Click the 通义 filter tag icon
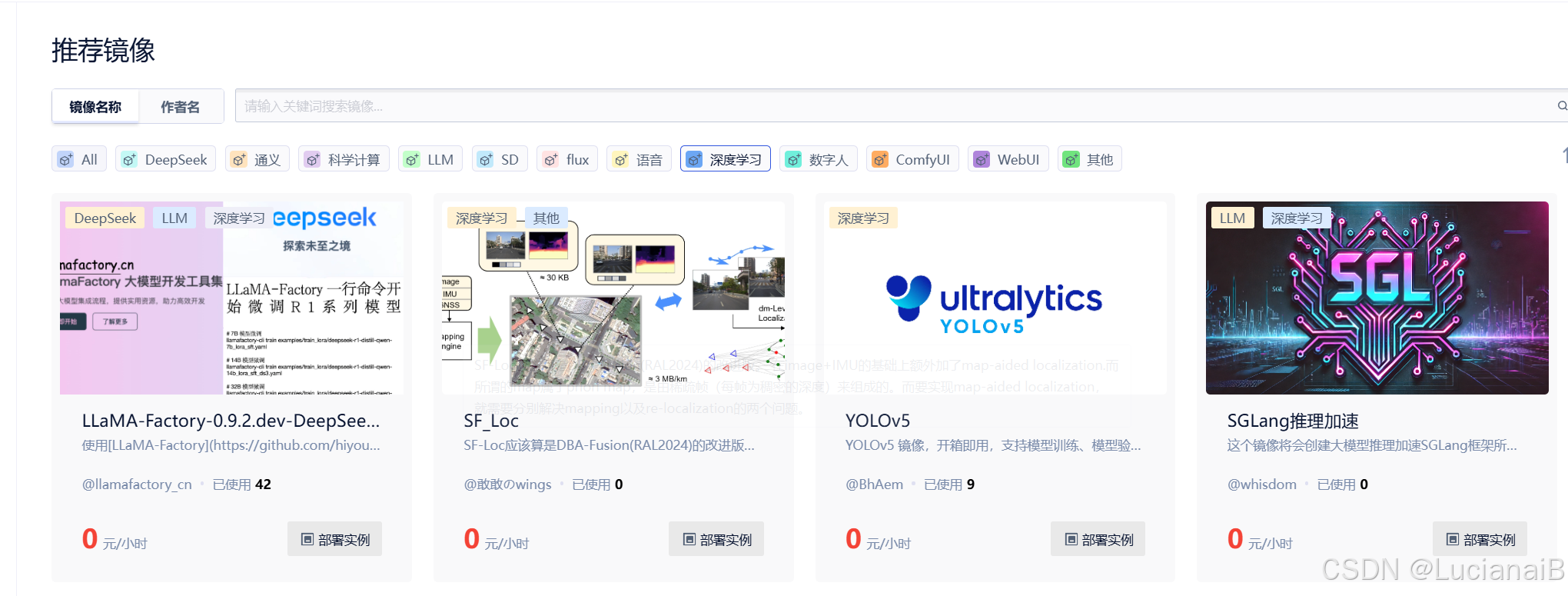The height and width of the screenshot is (596, 1568). pos(239,159)
